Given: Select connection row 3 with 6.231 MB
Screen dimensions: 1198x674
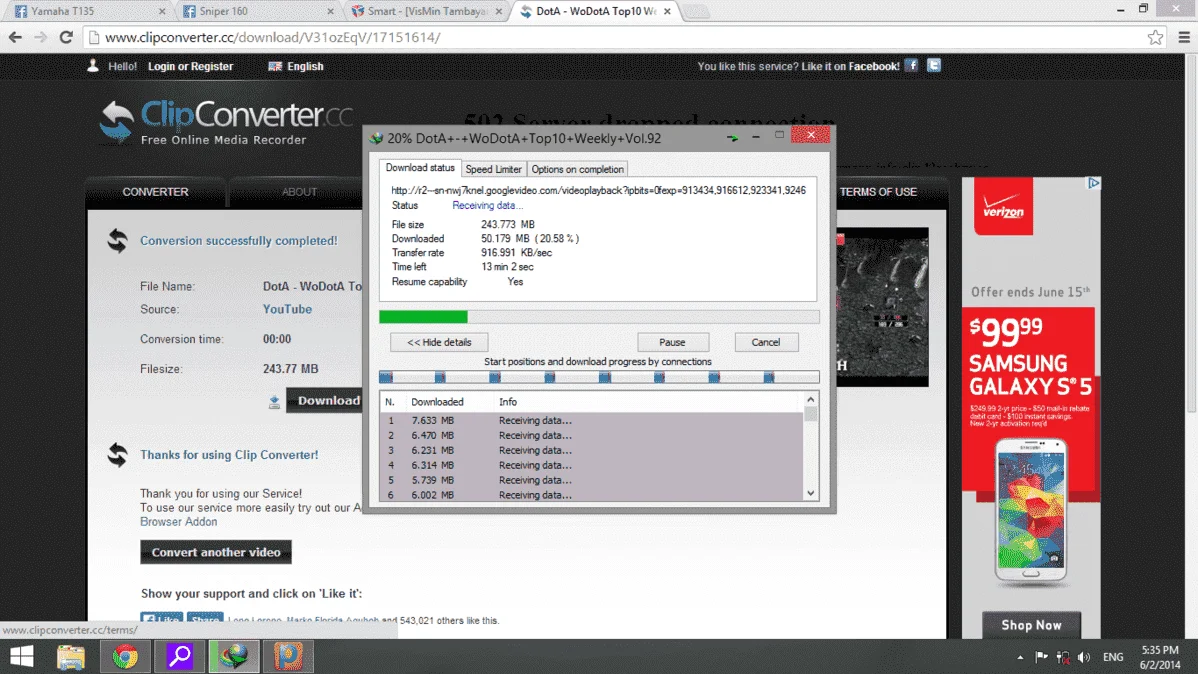Looking at the screenshot, I should click(x=592, y=450).
